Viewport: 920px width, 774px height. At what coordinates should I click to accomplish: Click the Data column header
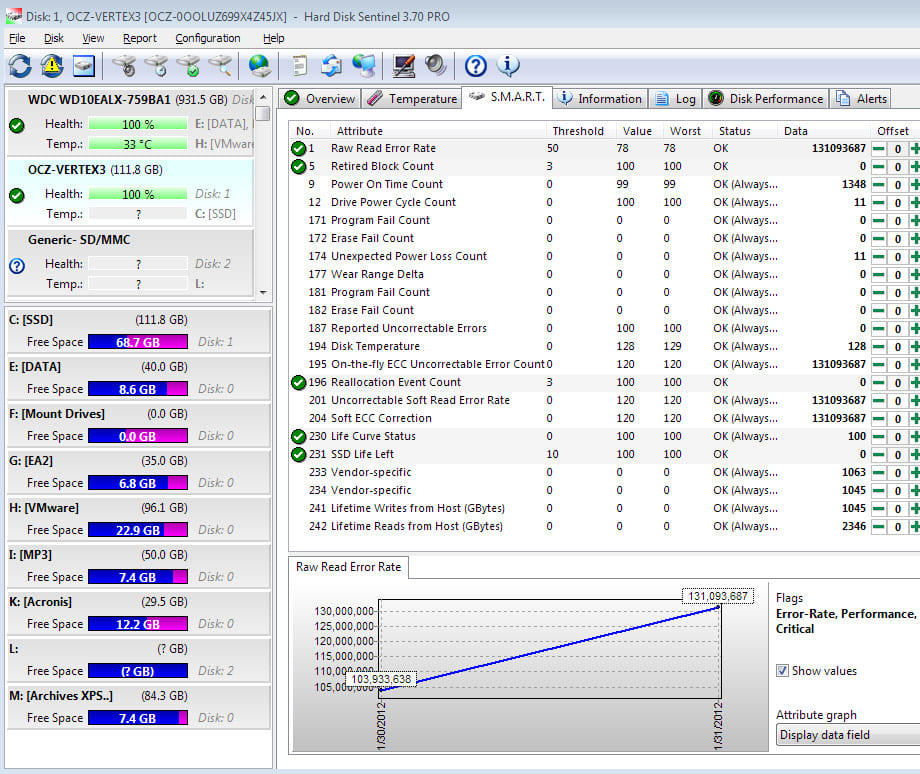coord(796,131)
